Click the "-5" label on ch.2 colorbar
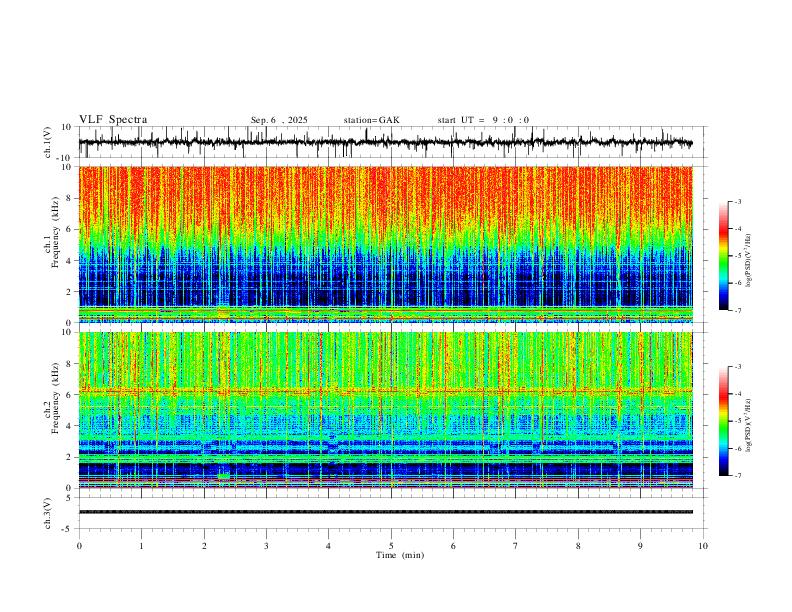The width and height of the screenshot is (792, 612). (x=738, y=421)
